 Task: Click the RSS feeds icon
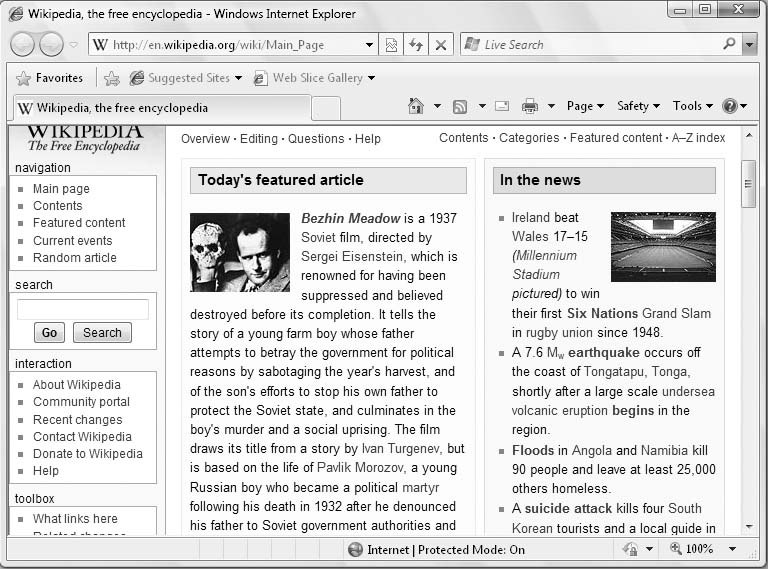pyautogui.click(x=460, y=106)
